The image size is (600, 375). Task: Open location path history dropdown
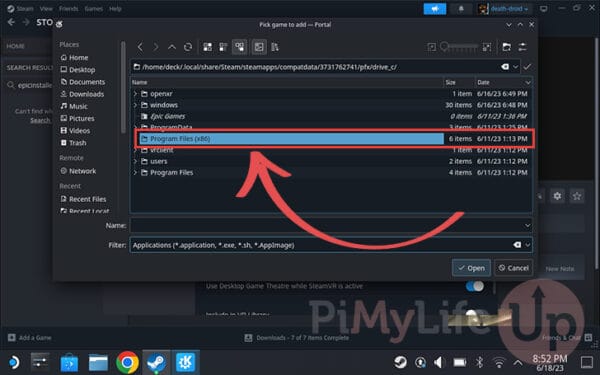515,67
